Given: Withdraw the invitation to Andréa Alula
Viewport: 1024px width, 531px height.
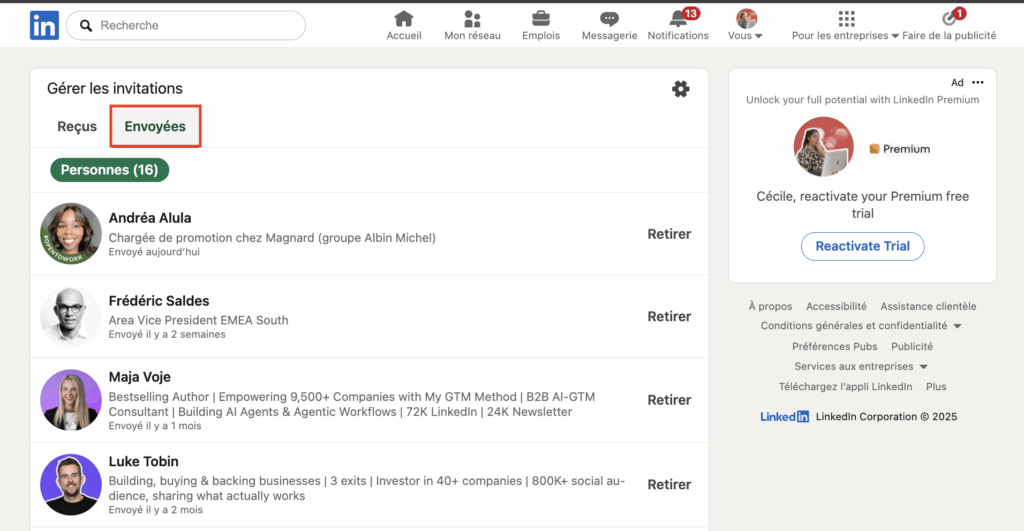Looking at the screenshot, I should click(x=669, y=234).
